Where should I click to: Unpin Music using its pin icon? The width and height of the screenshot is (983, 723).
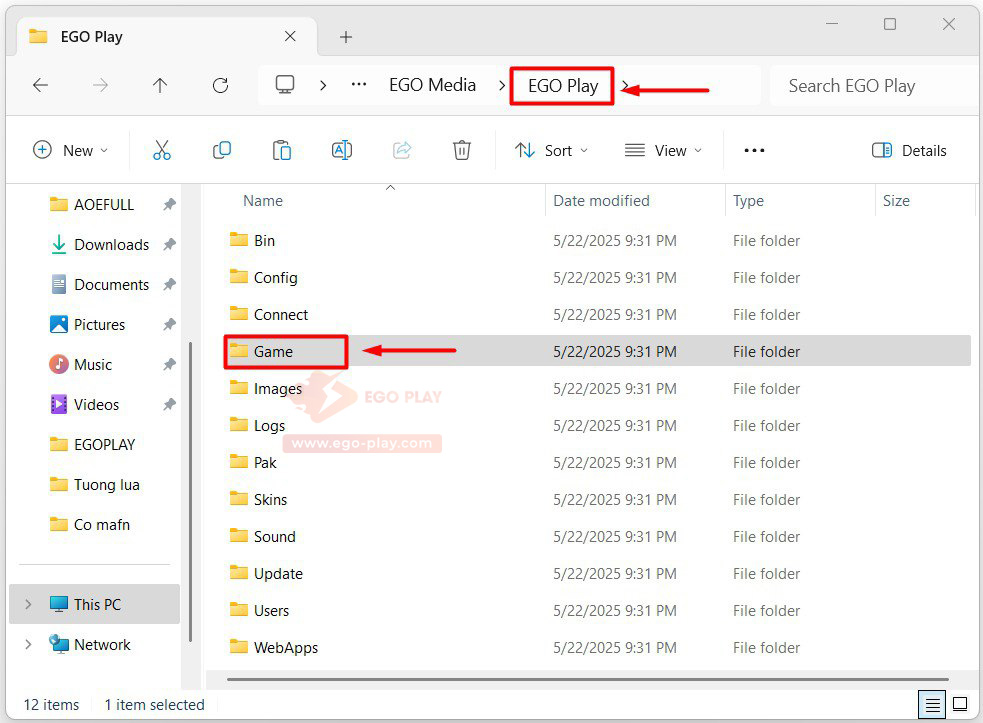[169, 364]
